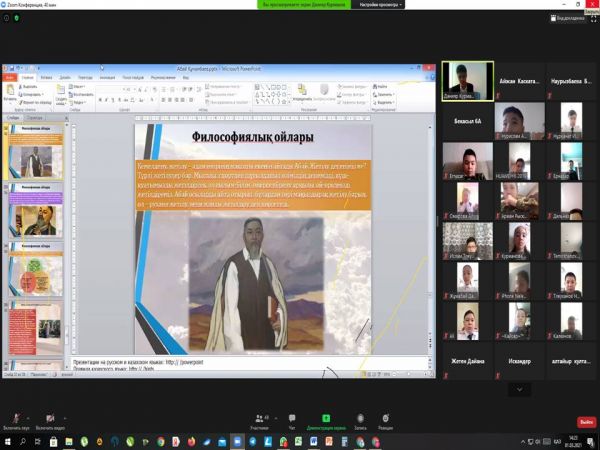
Task: Expand the video options arrow beside camera
Action: [x=65, y=413]
